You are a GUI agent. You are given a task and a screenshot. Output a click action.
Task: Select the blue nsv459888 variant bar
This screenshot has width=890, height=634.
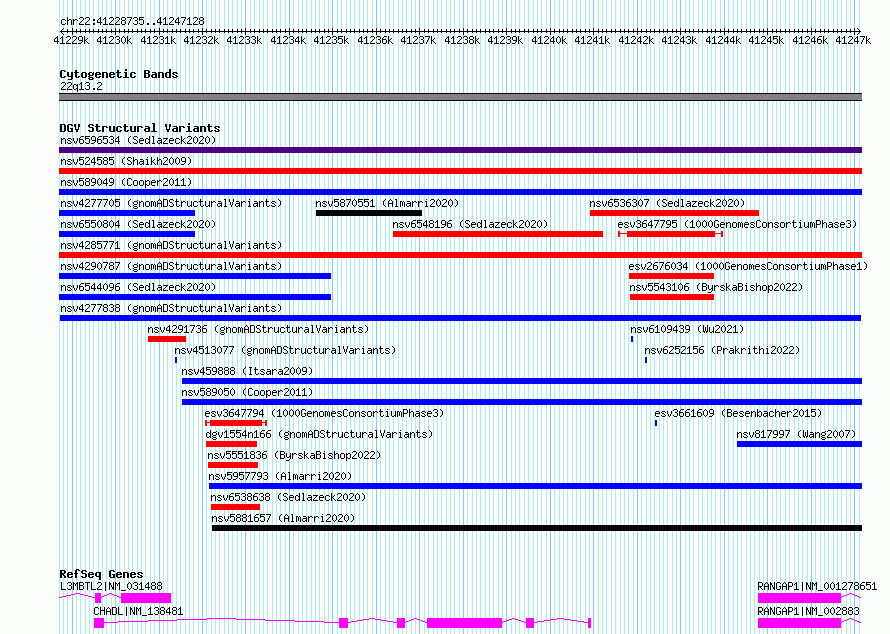pyautogui.click(x=522, y=381)
